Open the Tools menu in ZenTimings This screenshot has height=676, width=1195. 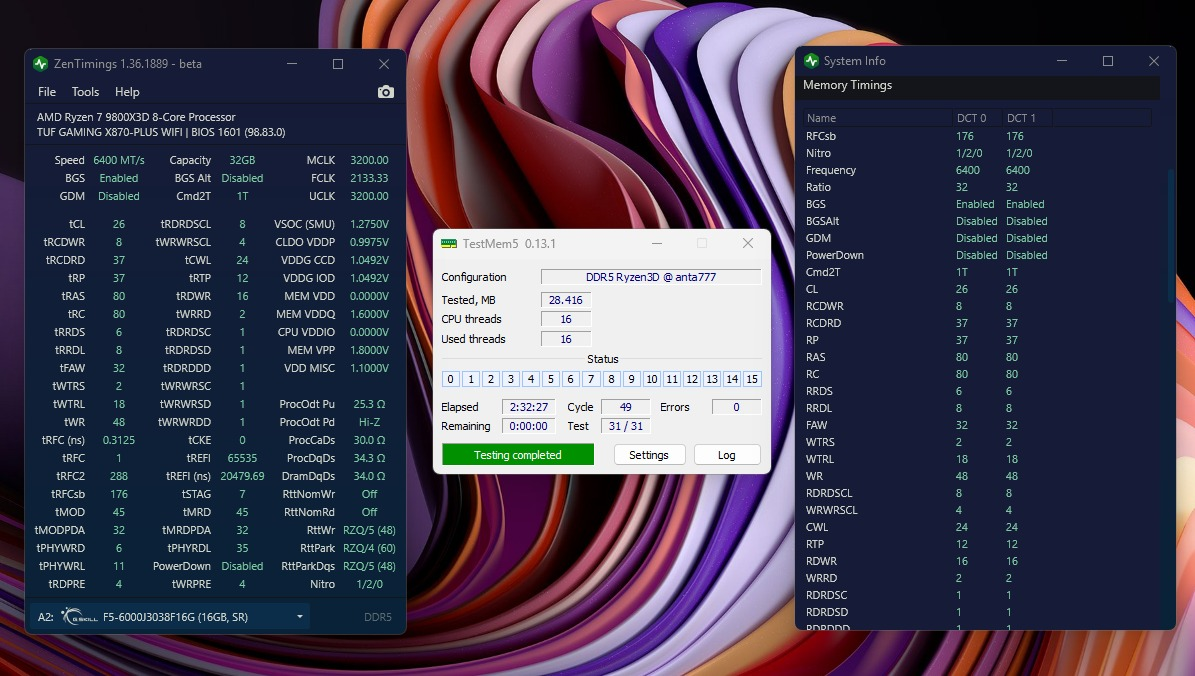85,91
